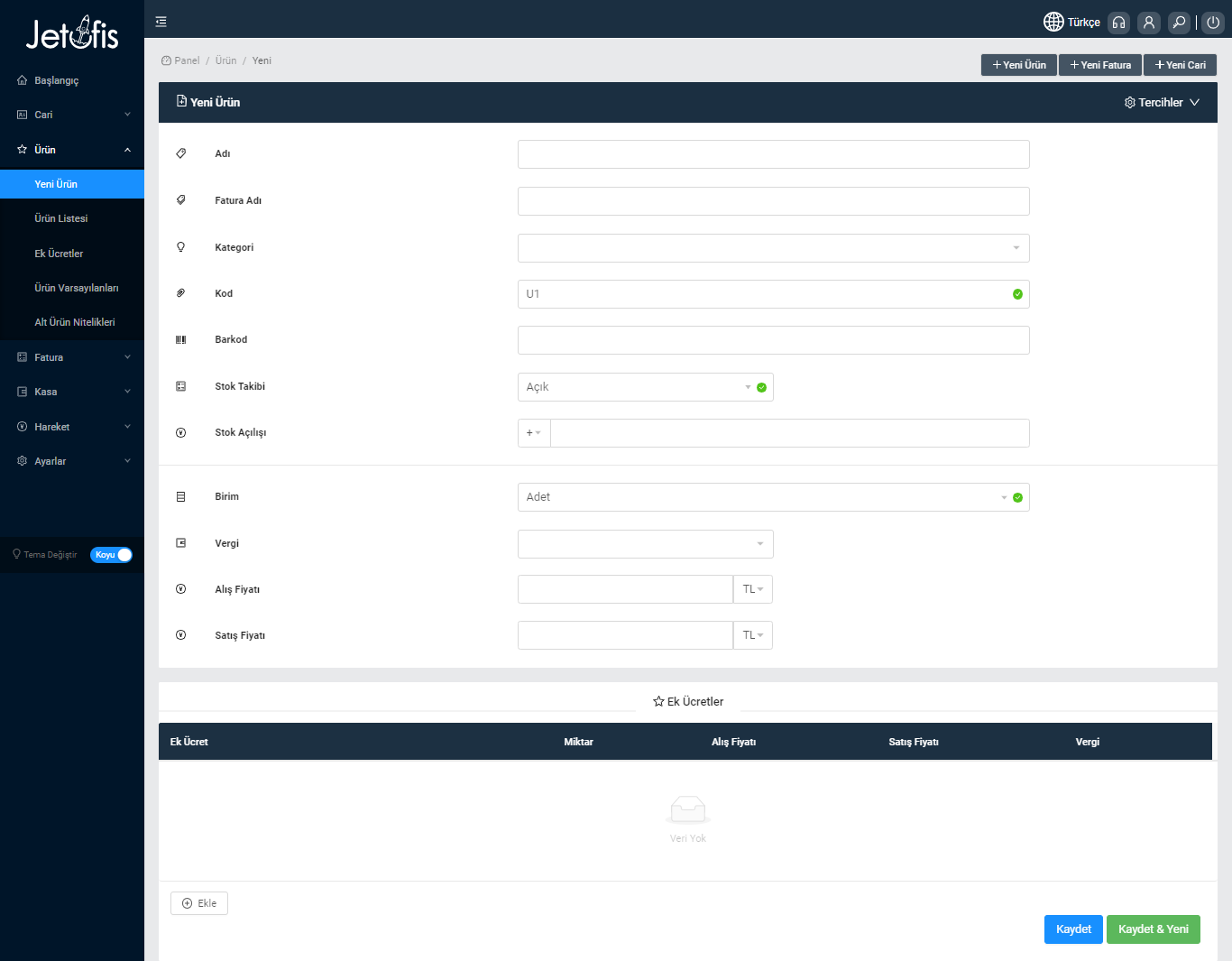Click the top +Yeni Ürün button

[x=1019, y=65]
